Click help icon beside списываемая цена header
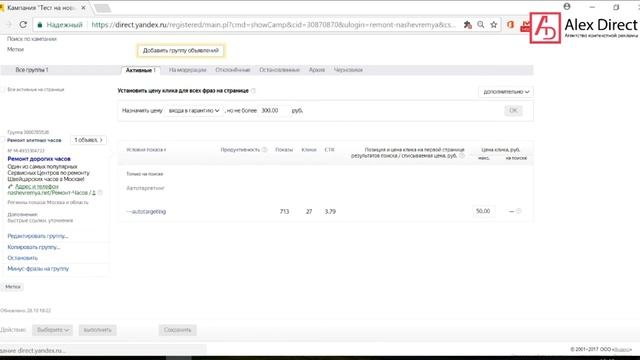 click(x=462, y=156)
